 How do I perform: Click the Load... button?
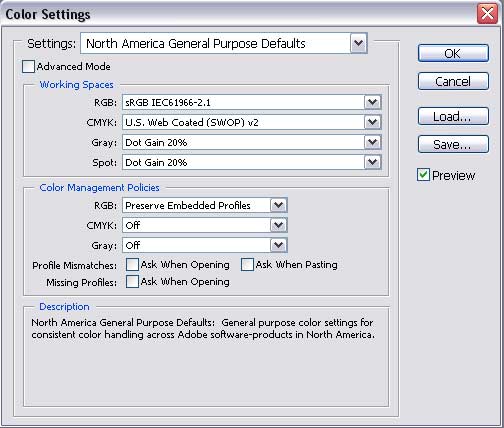pyautogui.click(x=453, y=116)
